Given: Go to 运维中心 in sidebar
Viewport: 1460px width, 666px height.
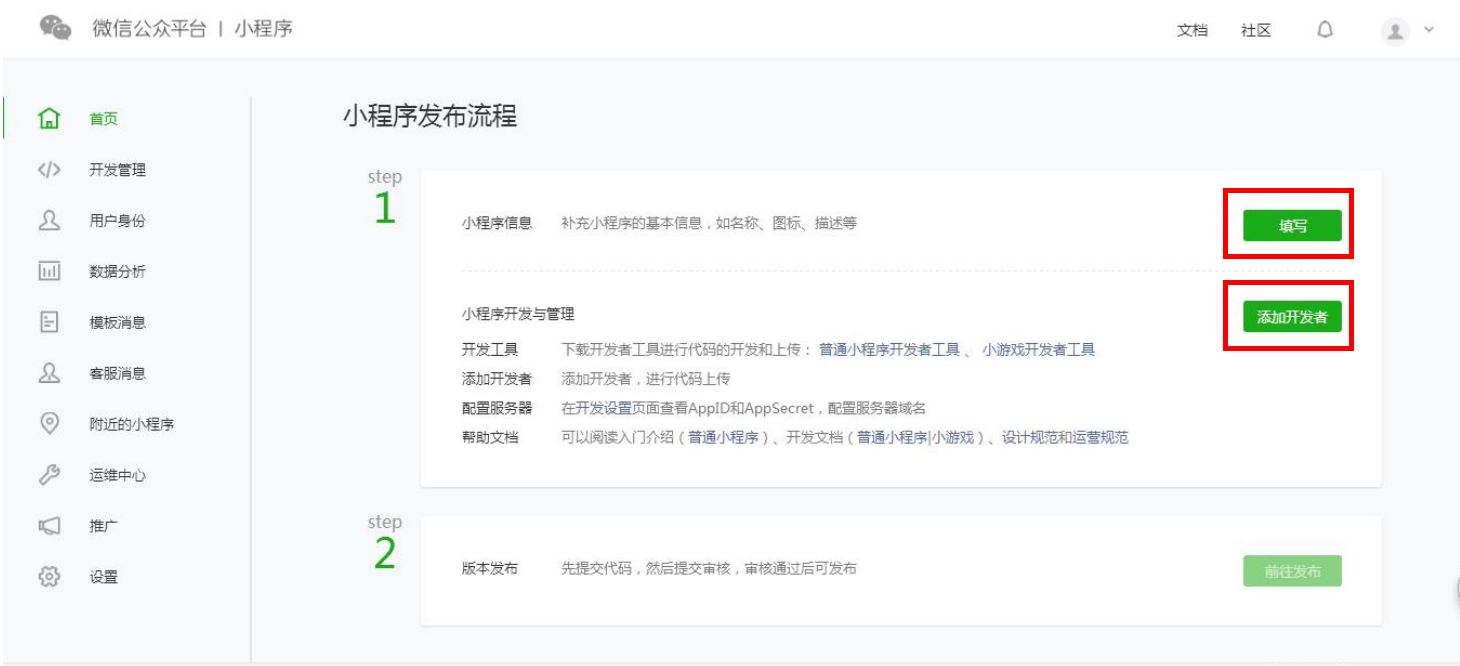Looking at the screenshot, I should coord(117,476).
